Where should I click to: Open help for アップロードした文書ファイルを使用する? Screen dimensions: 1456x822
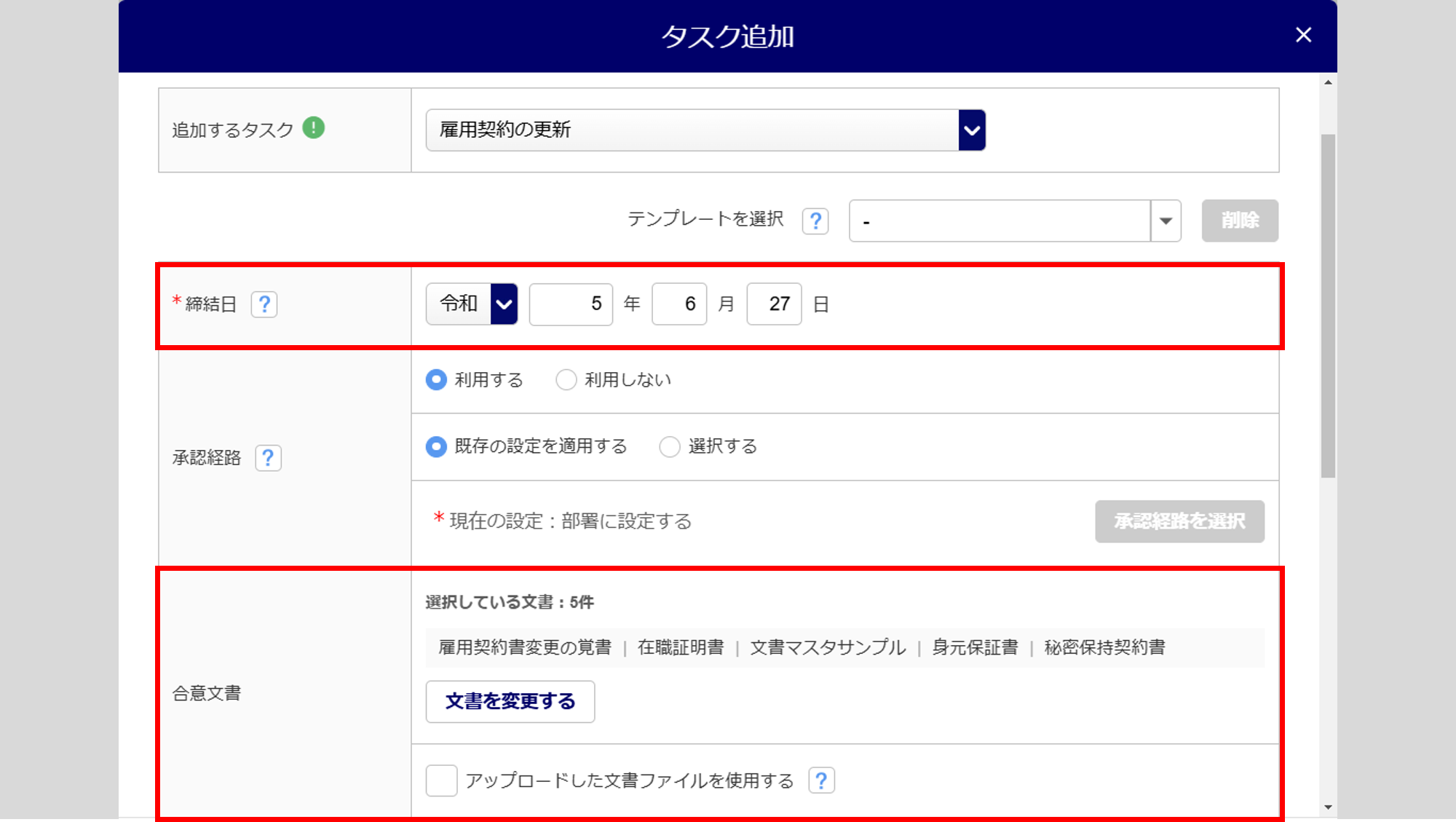click(821, 780)
